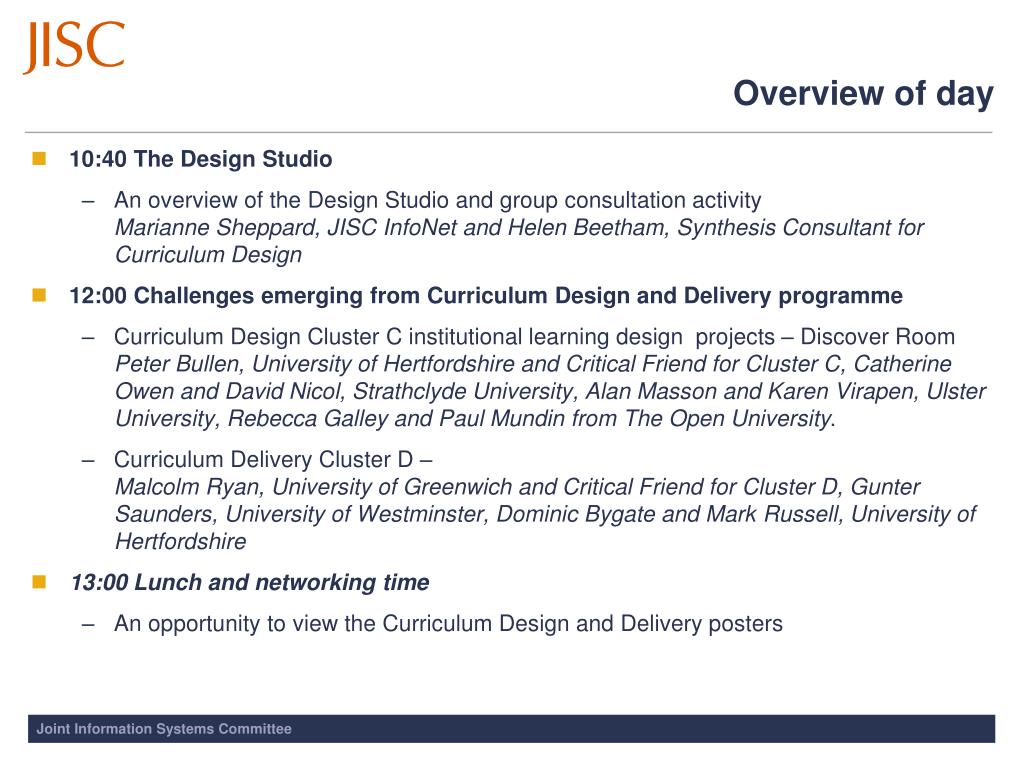Click the 'Curriculum Delivery Cluster D' line

[x=273, y=460]
